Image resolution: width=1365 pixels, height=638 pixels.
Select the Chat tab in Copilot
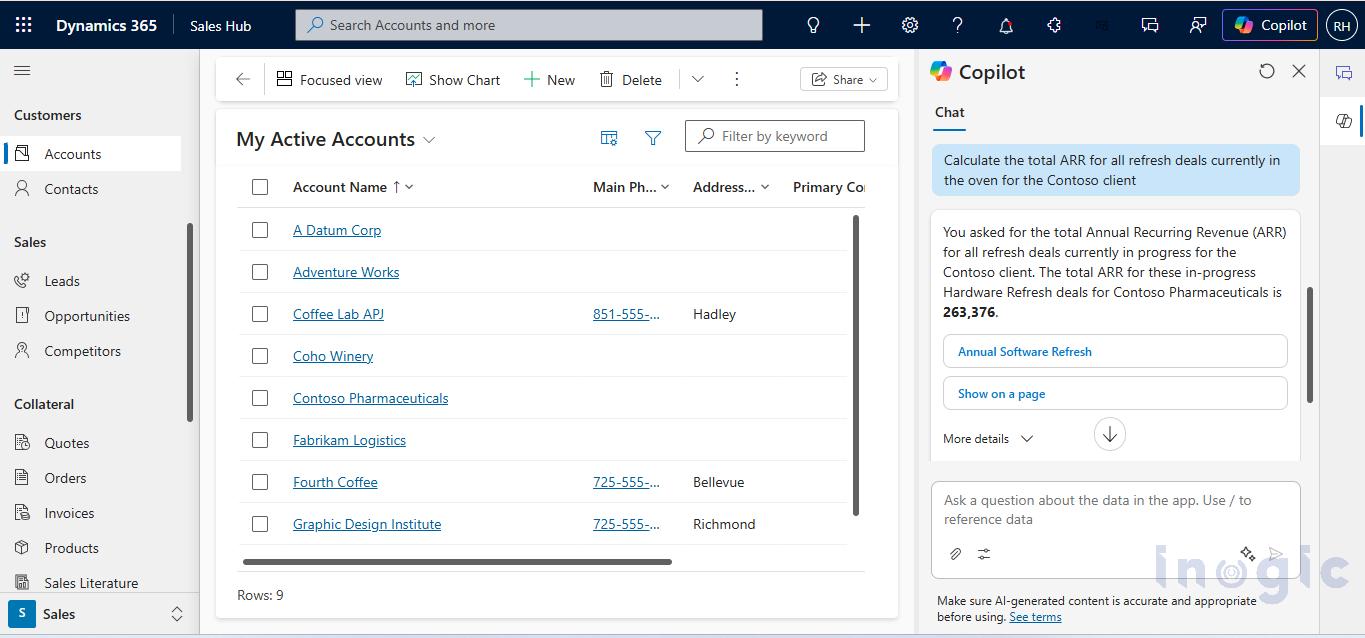950,112
